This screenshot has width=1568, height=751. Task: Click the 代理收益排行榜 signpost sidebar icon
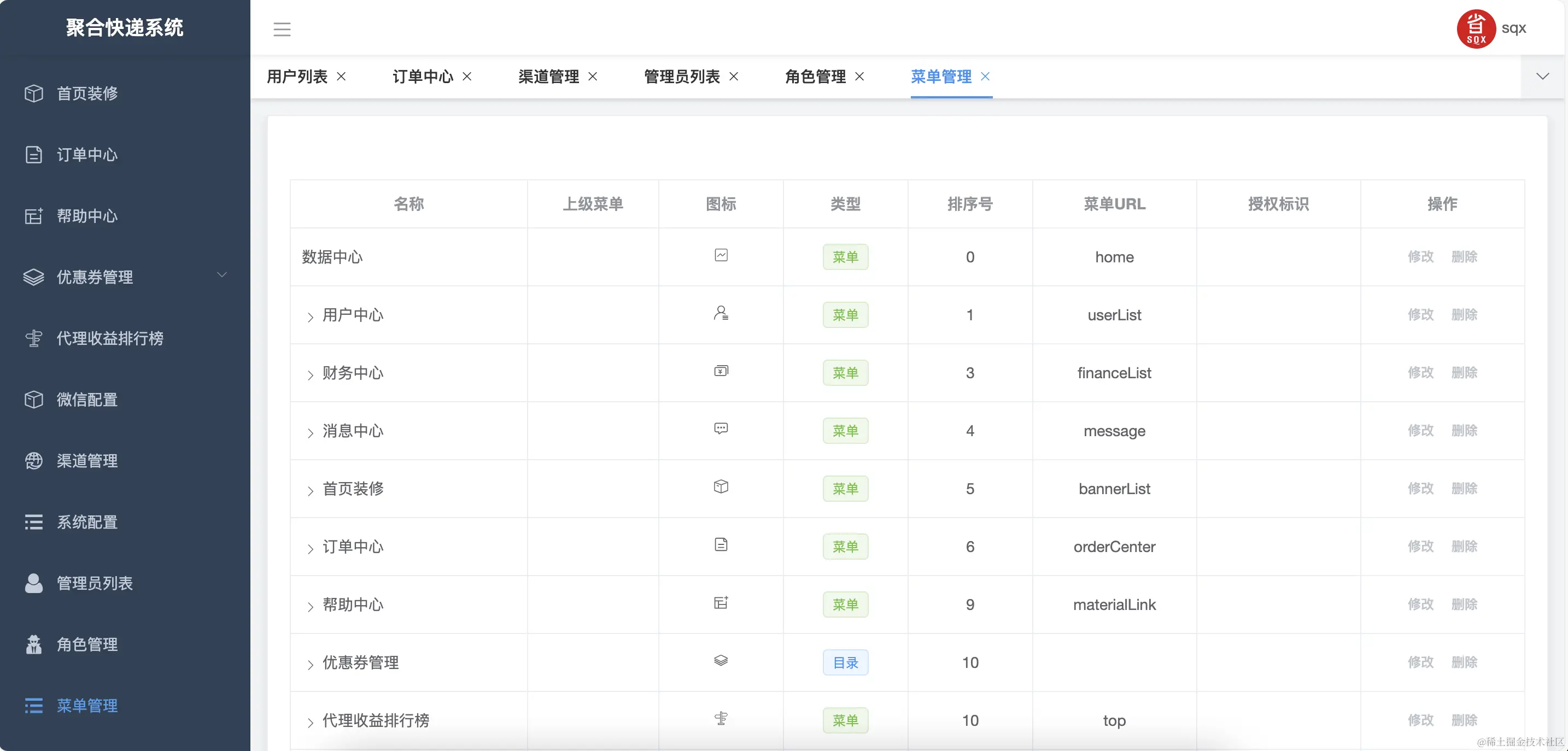34,338
